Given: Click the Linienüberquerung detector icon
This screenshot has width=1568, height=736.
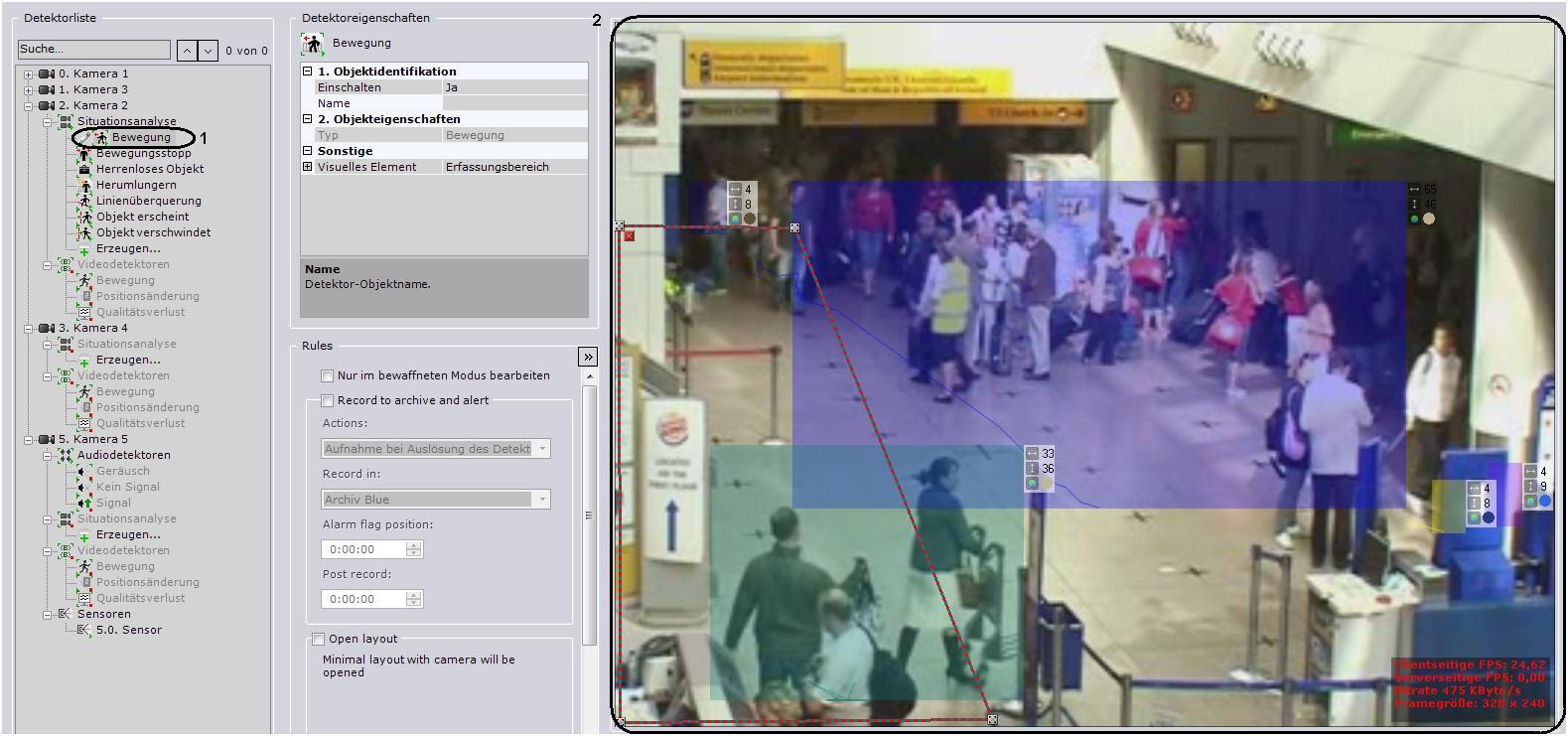Looking at the screenshot, I should click(x=84, y=201).
